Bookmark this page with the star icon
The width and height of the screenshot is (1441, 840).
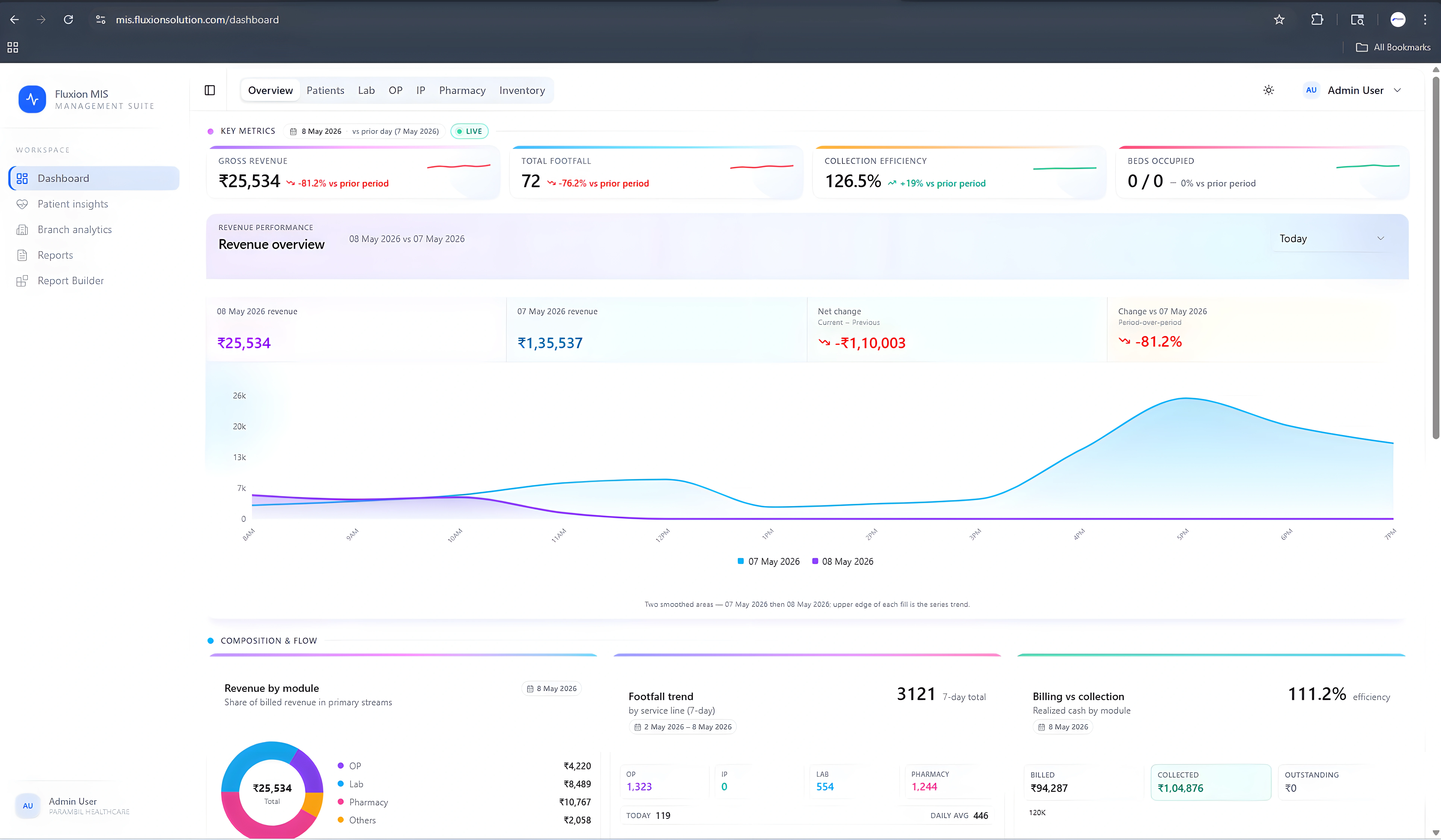(x=1279, y=19)
